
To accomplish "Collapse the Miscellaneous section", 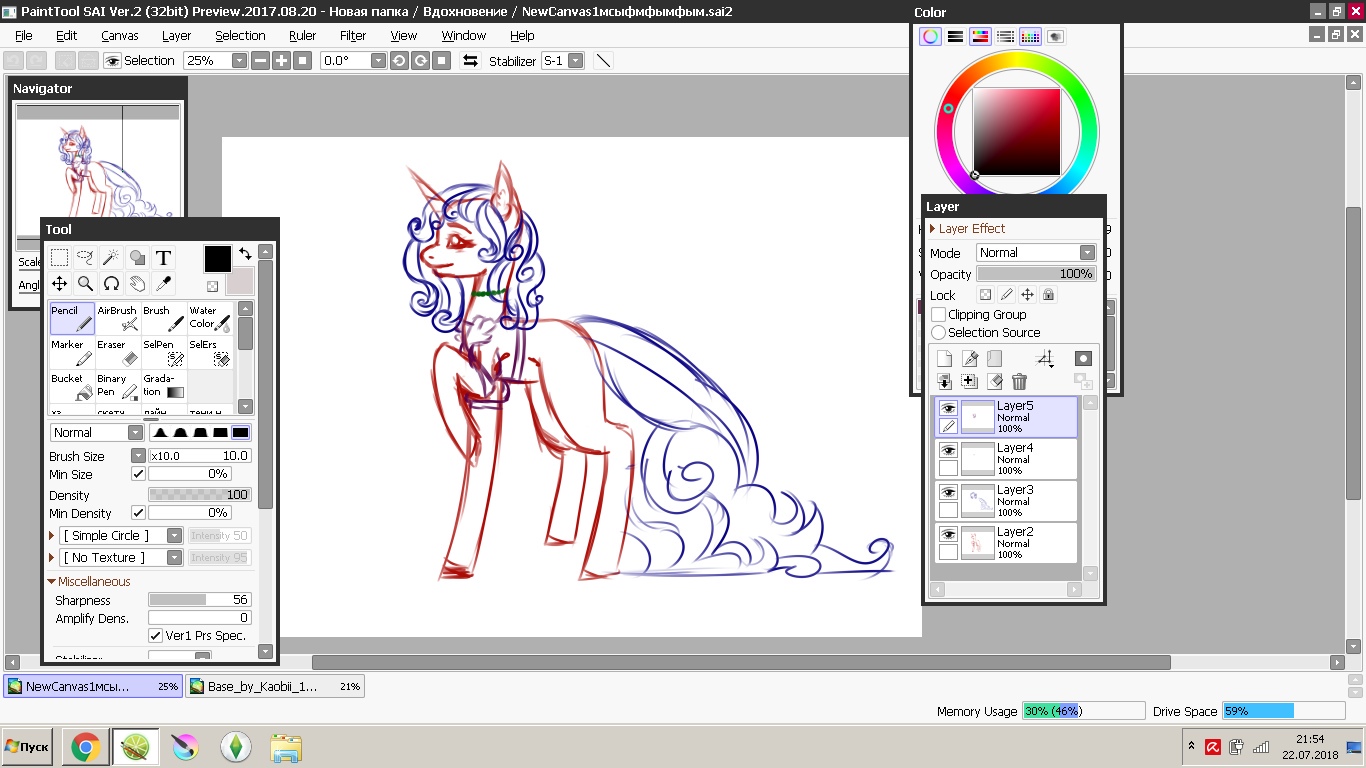I will point(52,582).
